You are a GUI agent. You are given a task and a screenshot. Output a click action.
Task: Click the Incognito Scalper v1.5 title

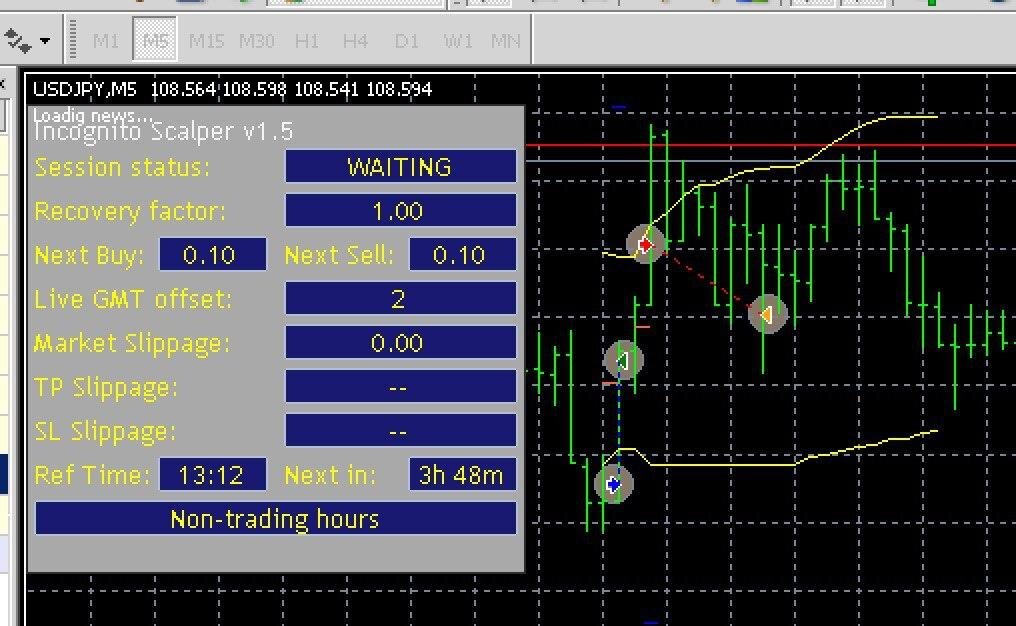(x=163, y=132)
